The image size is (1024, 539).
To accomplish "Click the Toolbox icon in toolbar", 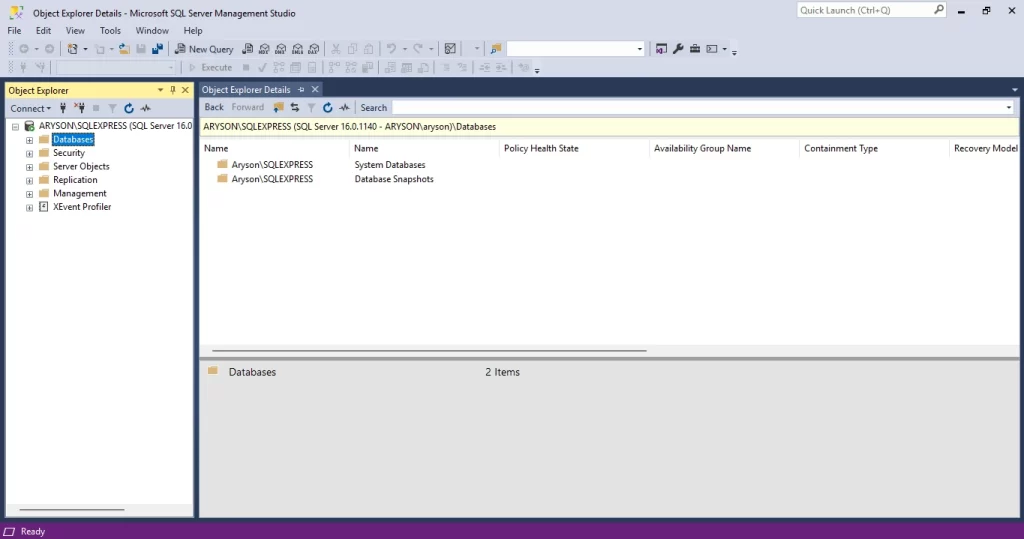I will (695, 49).
